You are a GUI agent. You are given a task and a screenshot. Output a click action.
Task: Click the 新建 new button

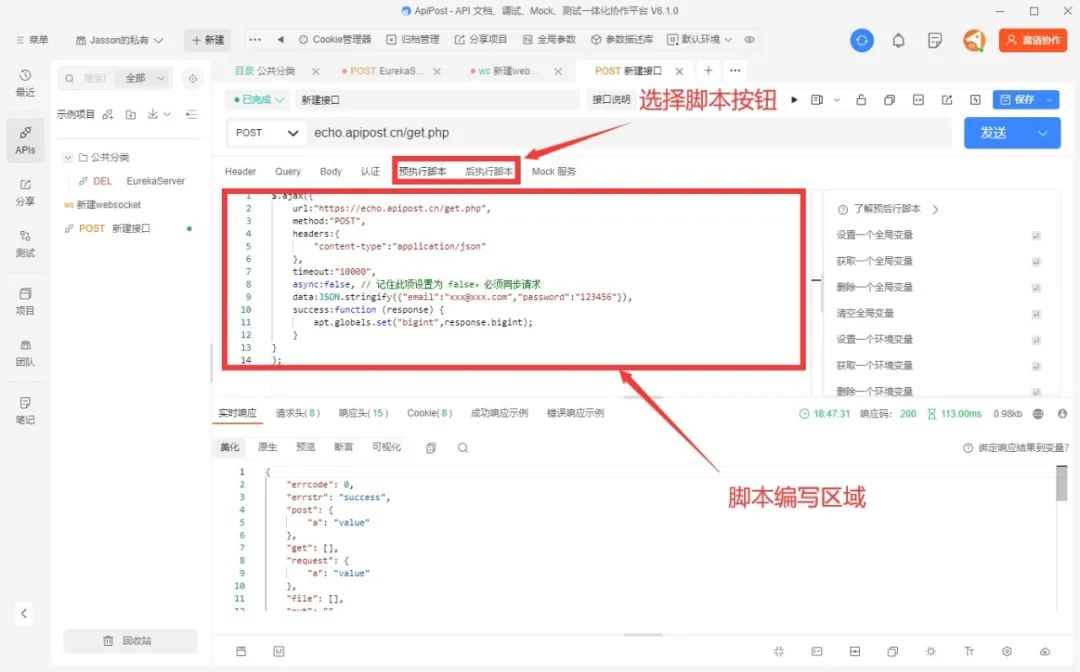[x=207, y=40]
